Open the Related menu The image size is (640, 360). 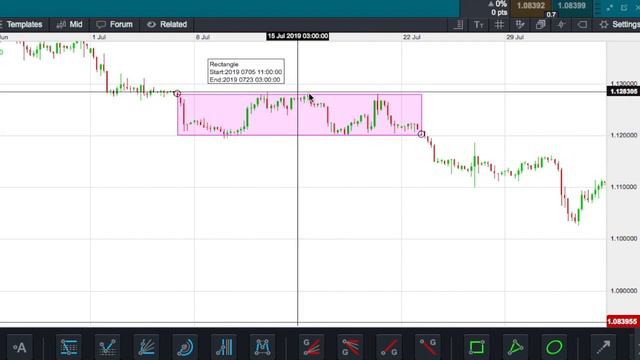[167, 24]
